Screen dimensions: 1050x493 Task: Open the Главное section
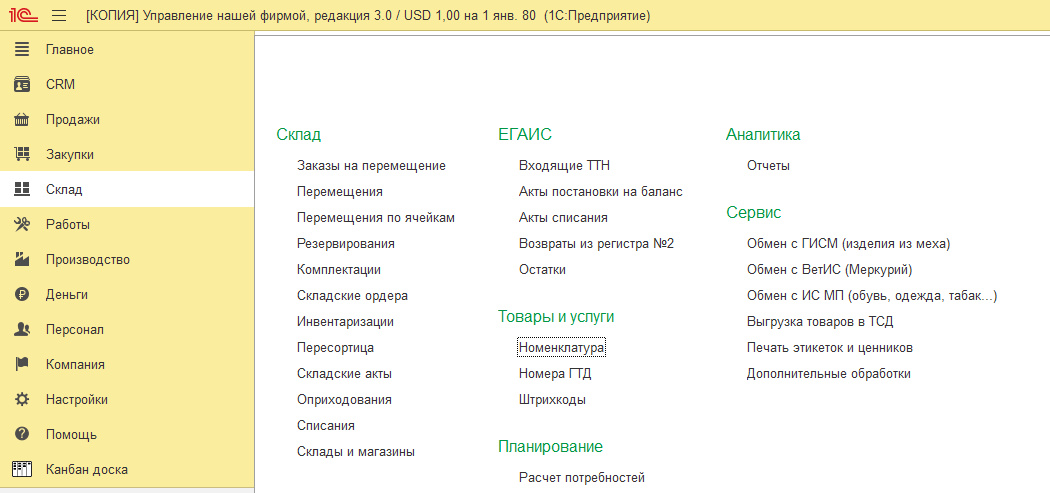tap(70, 50)
